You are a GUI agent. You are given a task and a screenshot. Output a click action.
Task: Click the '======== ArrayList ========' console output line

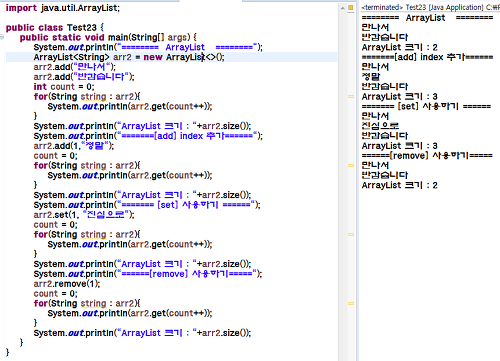[x=427, y=18]
